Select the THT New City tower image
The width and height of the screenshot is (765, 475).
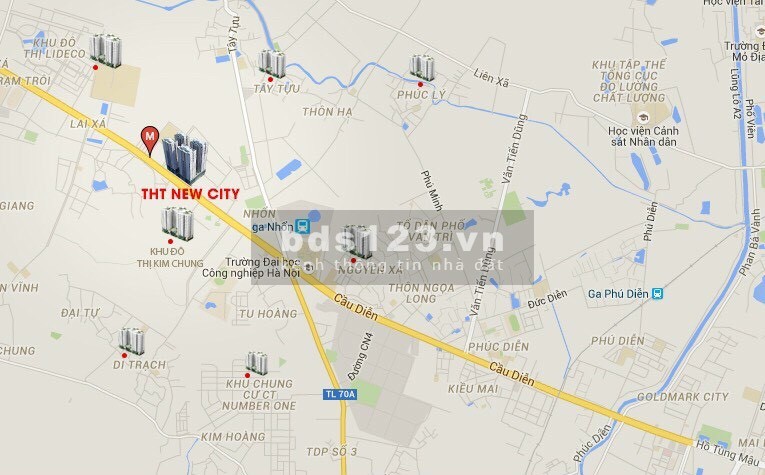[x=185, y=157]
